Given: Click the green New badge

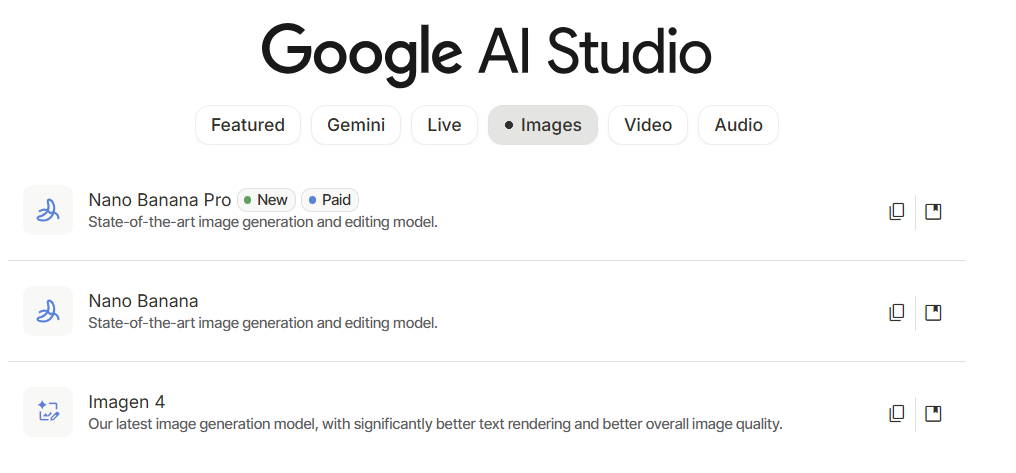Looking at the screenshot, I should pyautogui.click(x=266, y=200).
